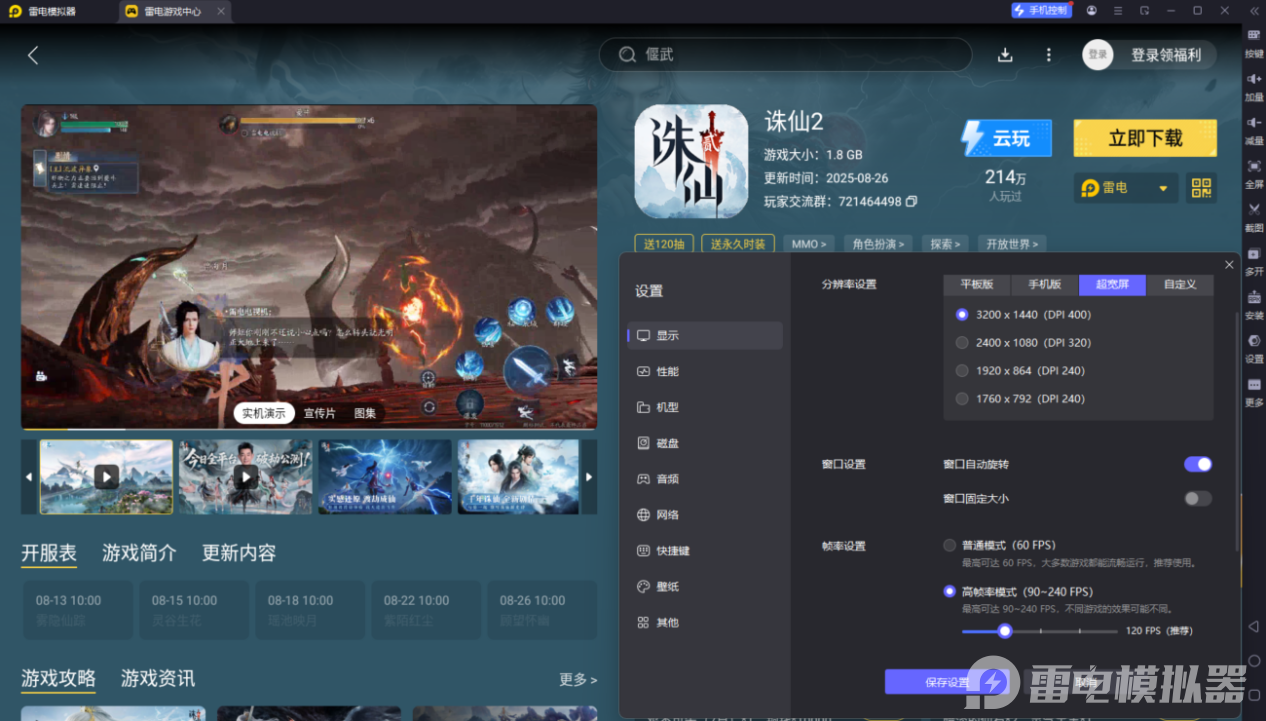Toggle 窗口自动旋转 auto-rotate switch

[x=1198, y=464]
